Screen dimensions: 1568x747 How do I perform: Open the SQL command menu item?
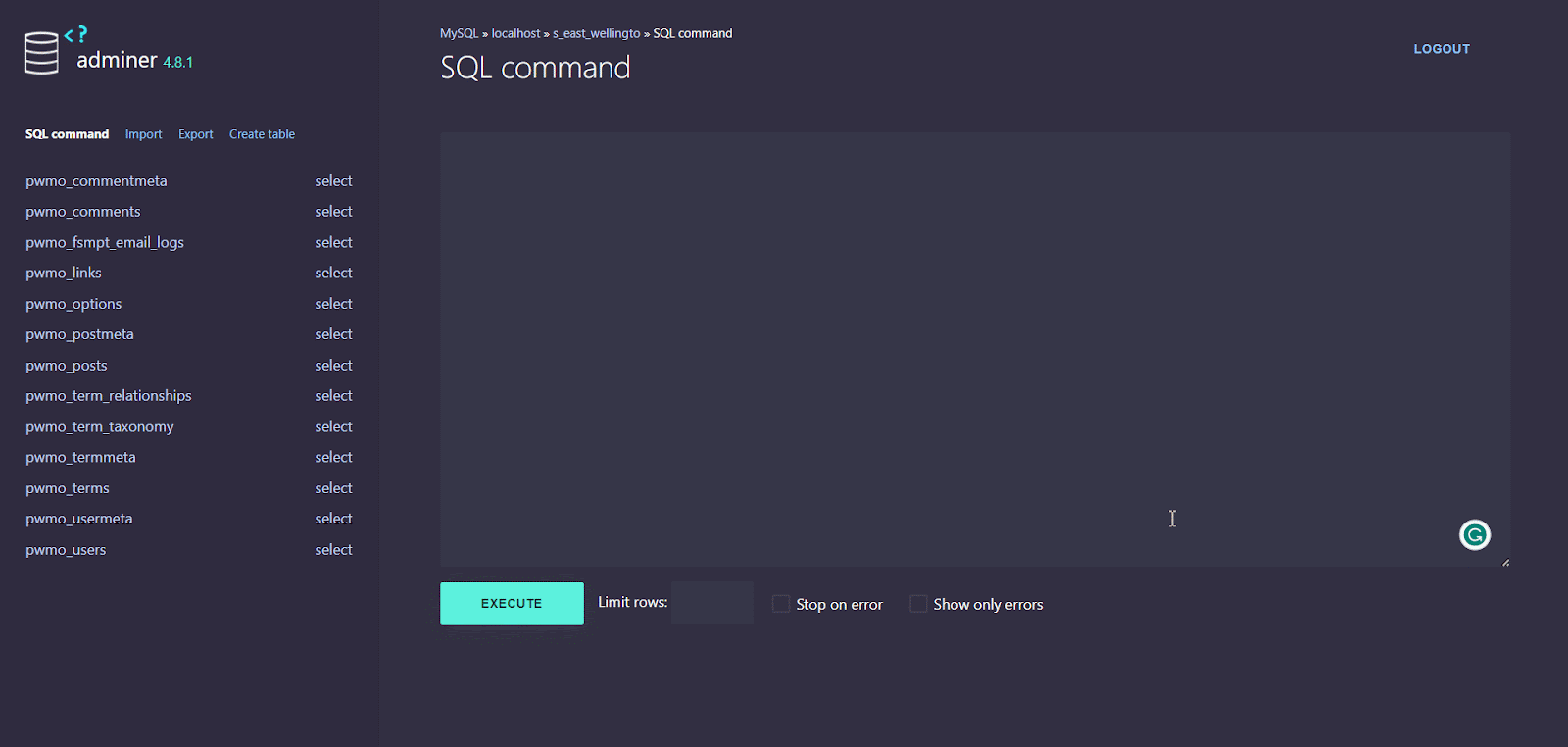pos(67,134)
